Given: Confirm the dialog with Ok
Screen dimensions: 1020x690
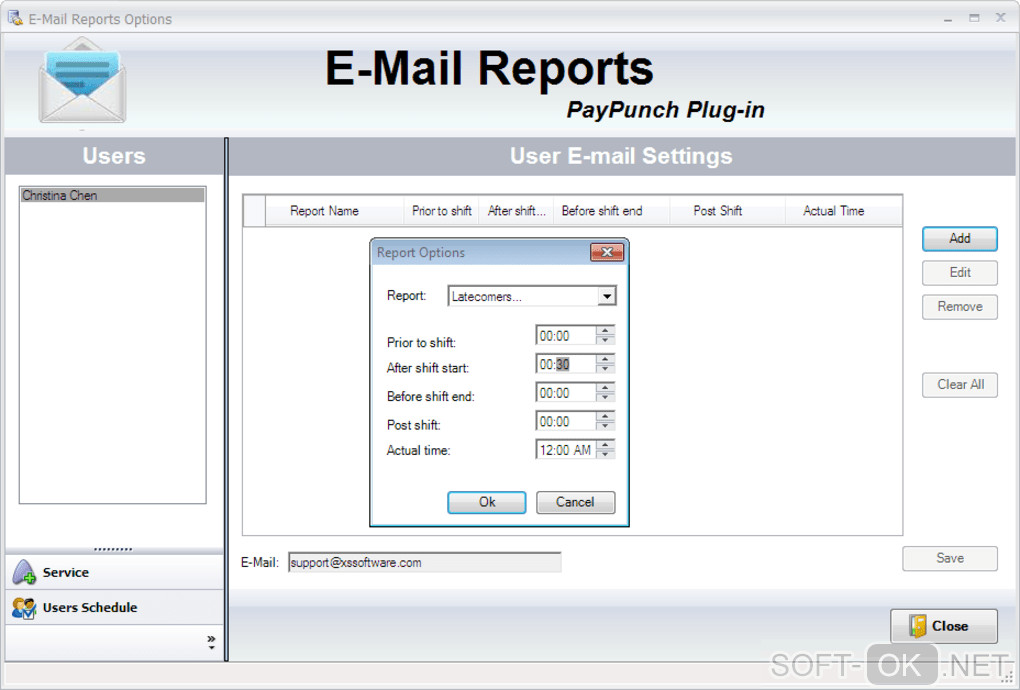Looking at the screenshot, I should click(487, 502).
